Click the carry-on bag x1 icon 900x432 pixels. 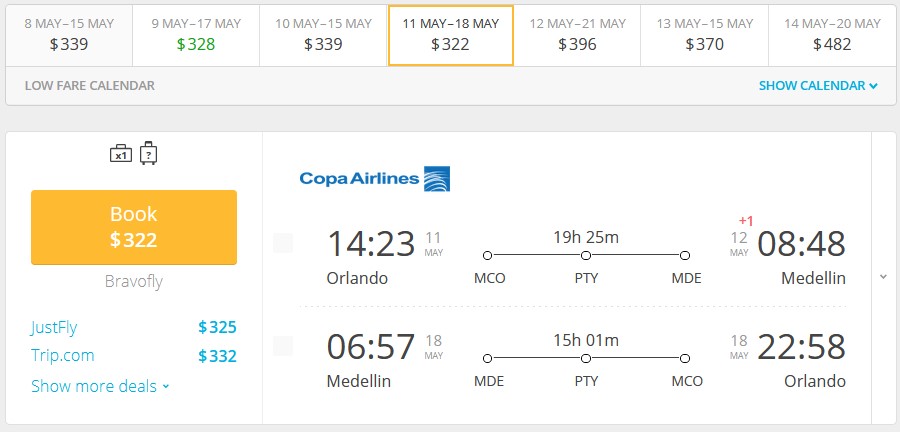pyautogui.click(x=121, y=154)
